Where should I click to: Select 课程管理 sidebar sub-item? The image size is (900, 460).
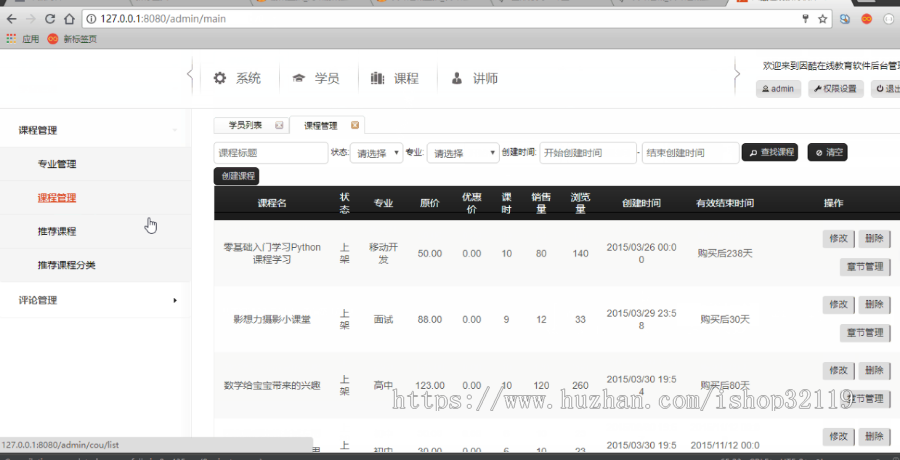coord(57,198)
